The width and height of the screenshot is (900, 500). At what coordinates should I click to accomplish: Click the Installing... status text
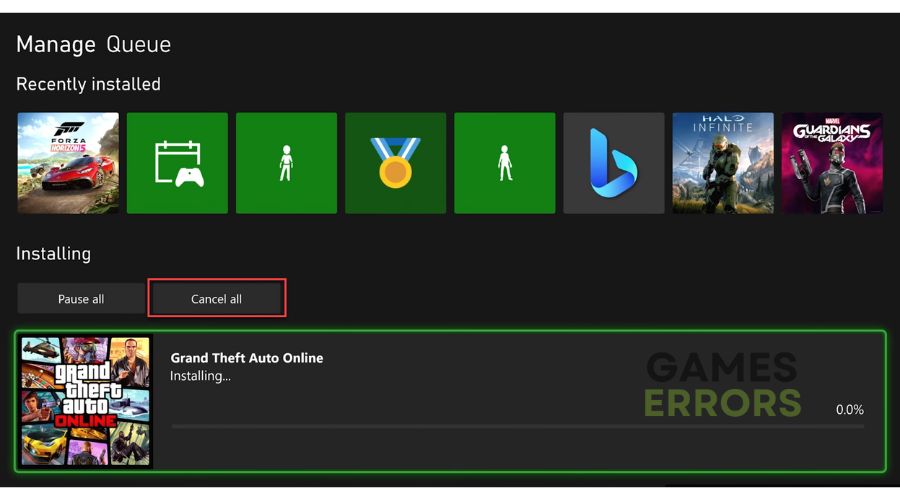pyautogui.click(x=200, y=376)
